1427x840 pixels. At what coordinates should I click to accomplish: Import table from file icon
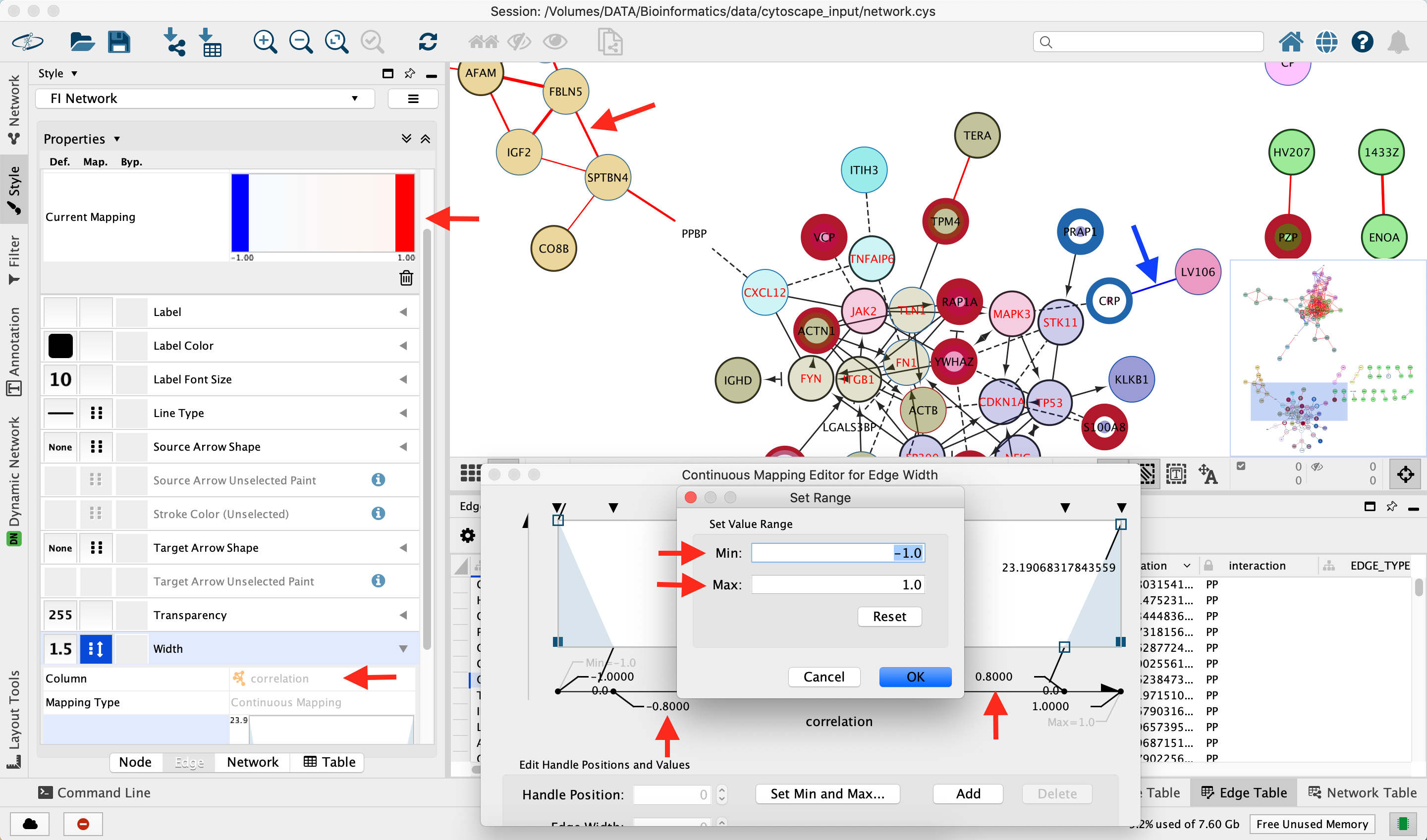pyautogui.click(x=211, y=42)
